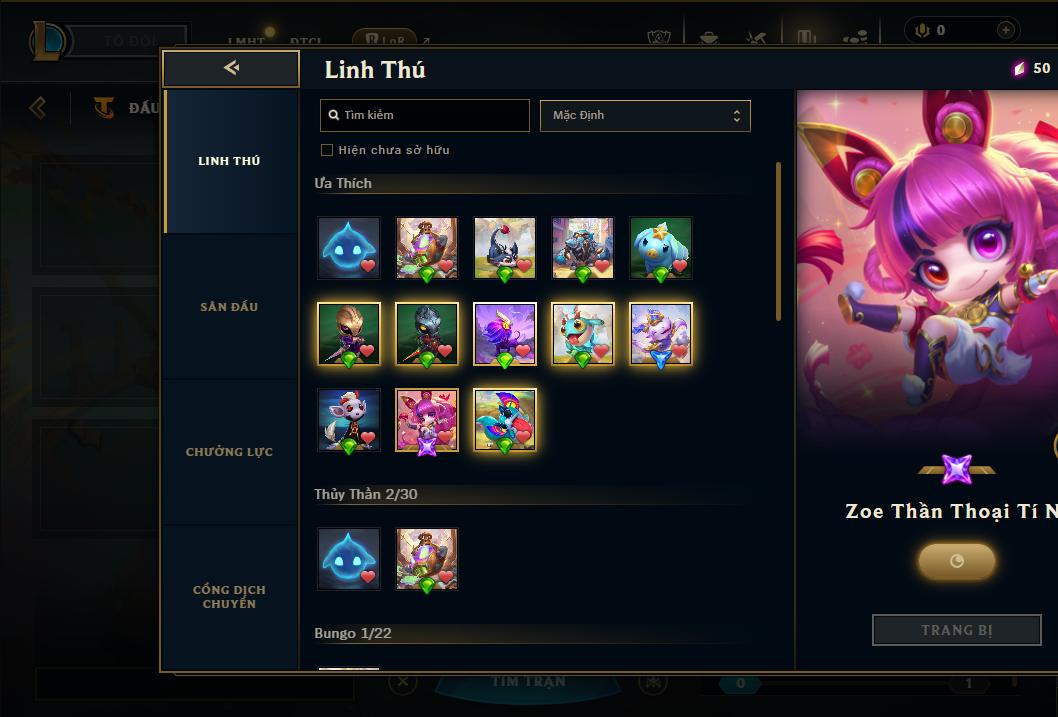The width and height of the screenshot is (1058, 717).
Task: Select the blue pig with star legend
Action: click(661, 248)
